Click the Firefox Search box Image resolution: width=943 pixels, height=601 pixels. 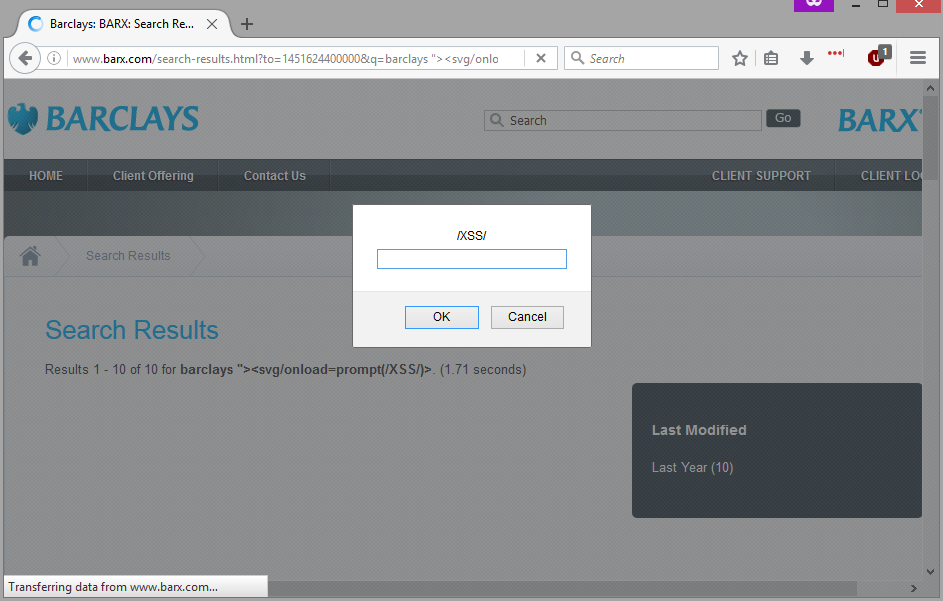[x=641, y=58]
